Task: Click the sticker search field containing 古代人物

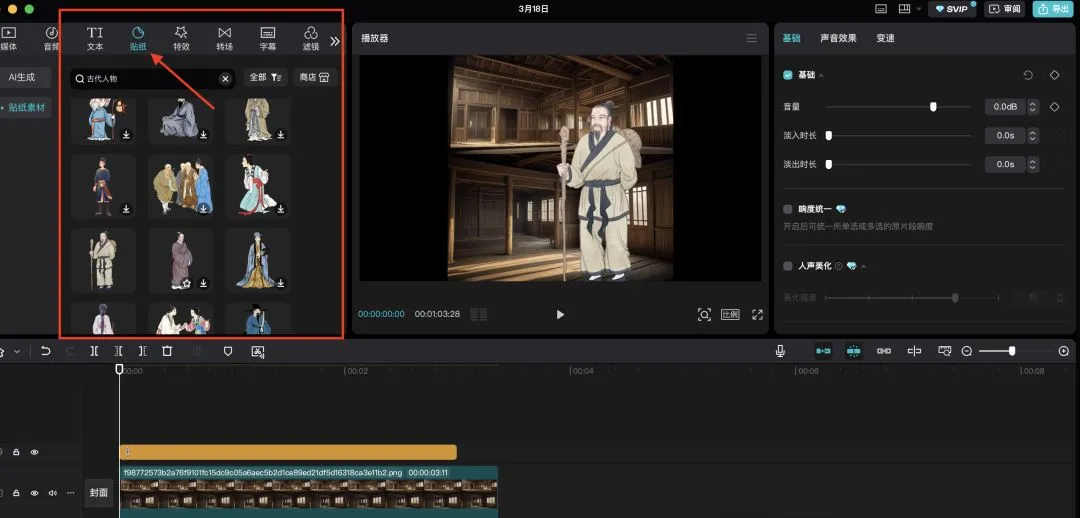Action: click(152, 79)
